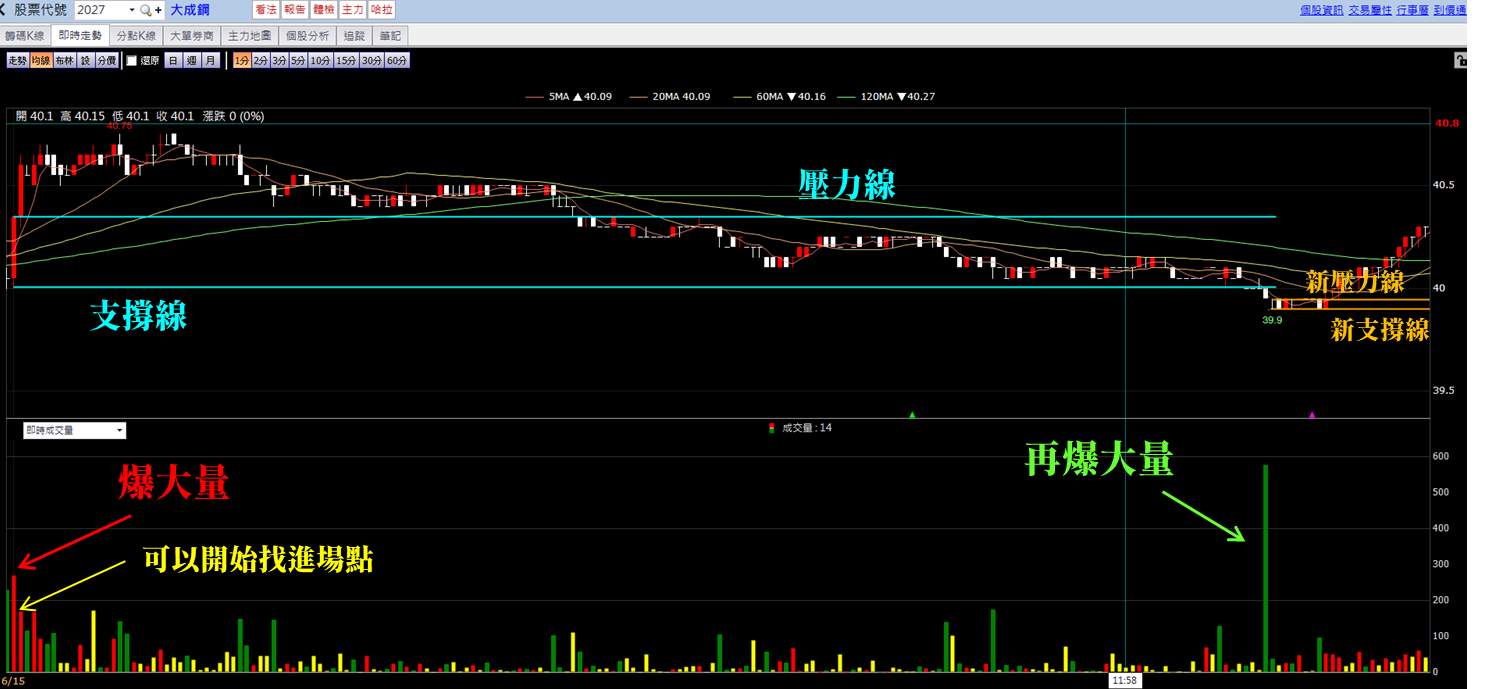
Task: Click the magenta triangle marker below chart
Action: point(1313,414)
